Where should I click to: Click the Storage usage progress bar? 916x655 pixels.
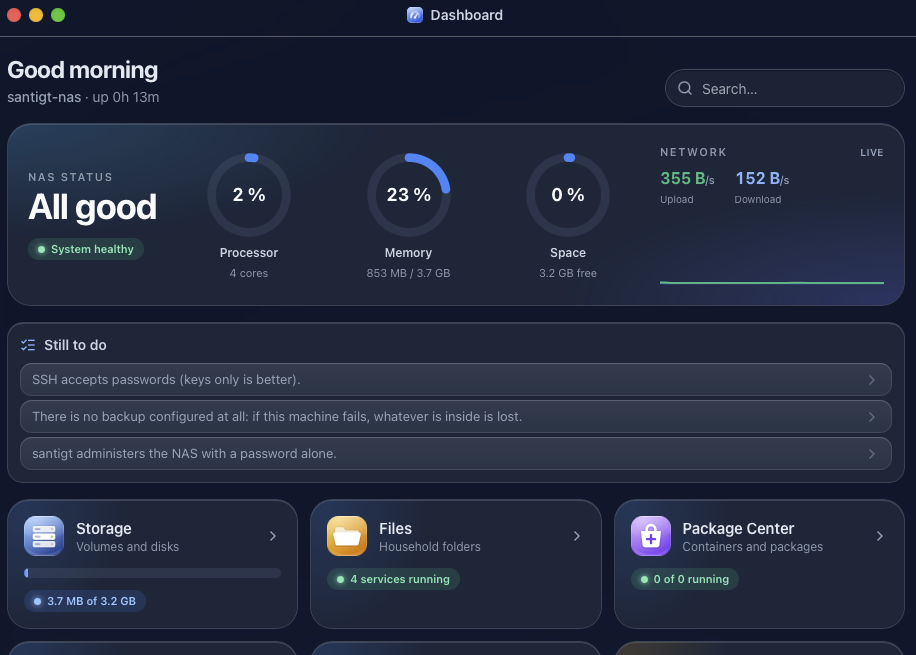point(152,573)
